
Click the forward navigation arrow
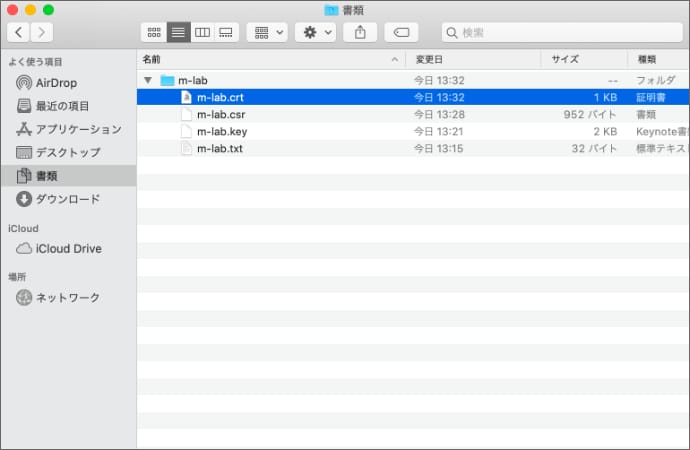click(x=43, y=32)
